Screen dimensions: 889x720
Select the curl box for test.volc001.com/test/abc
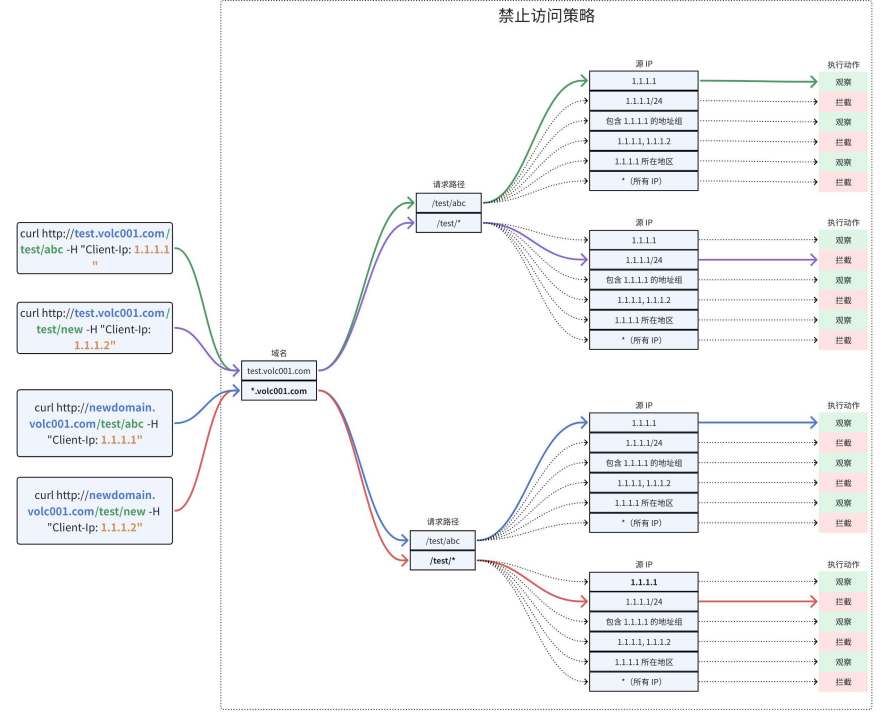click(95, 248)
